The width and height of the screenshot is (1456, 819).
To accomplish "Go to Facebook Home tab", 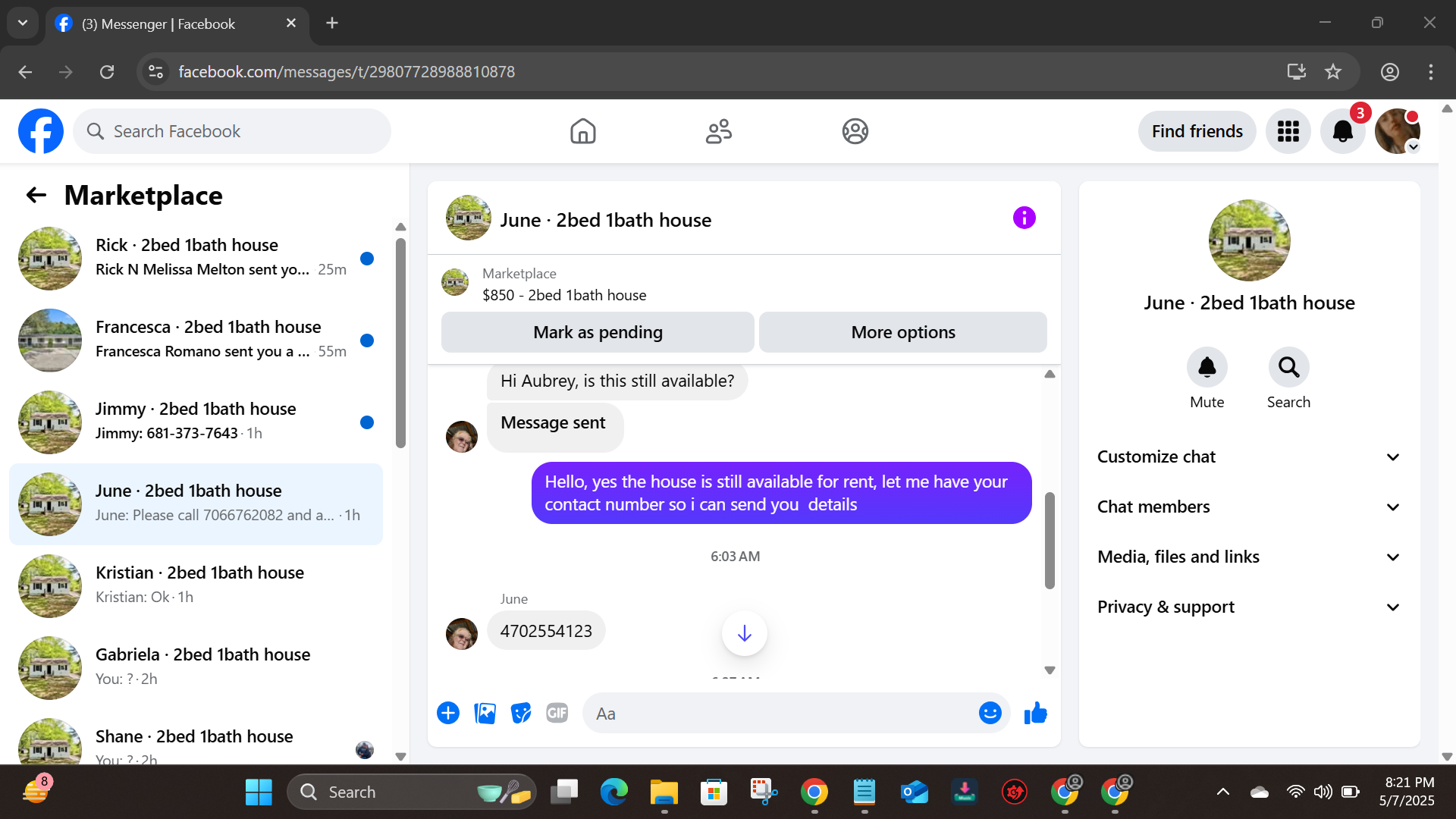I will (x=582, y=131).
